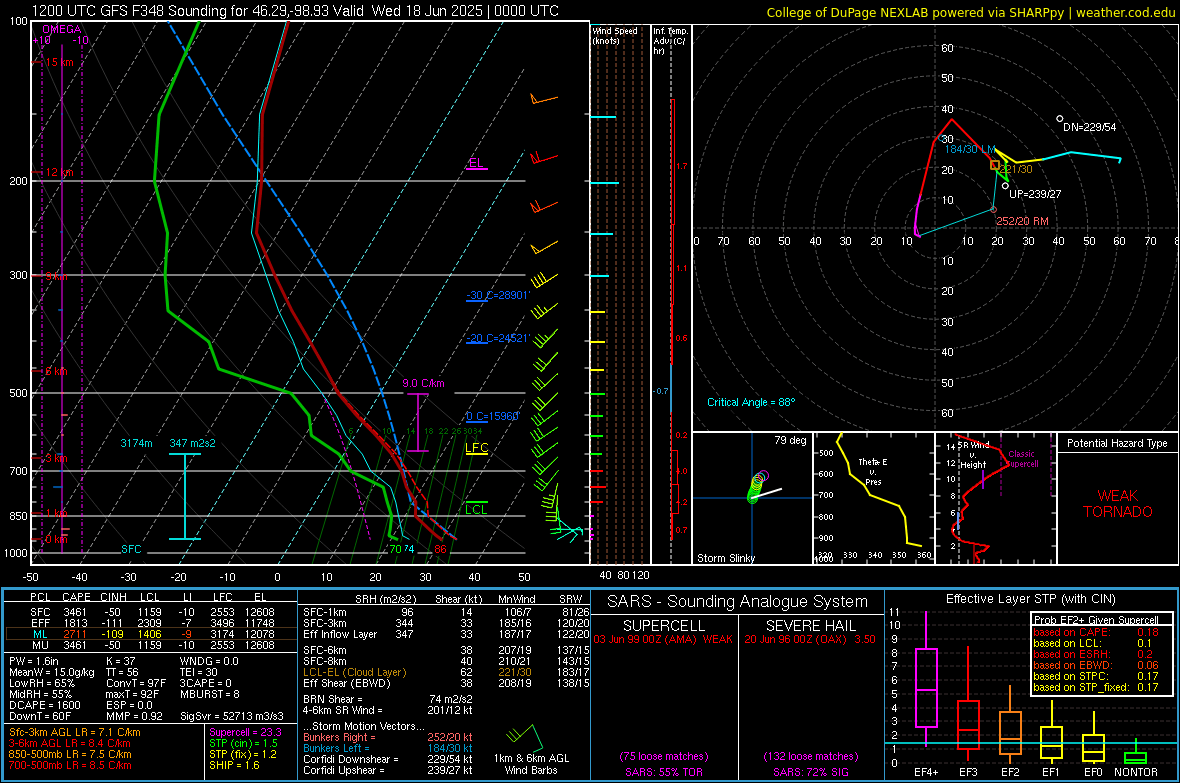This screenshot has width=1180, height=783.
Task: Click the Eff Inflow Layer row
Action: [x=446, y=635]
